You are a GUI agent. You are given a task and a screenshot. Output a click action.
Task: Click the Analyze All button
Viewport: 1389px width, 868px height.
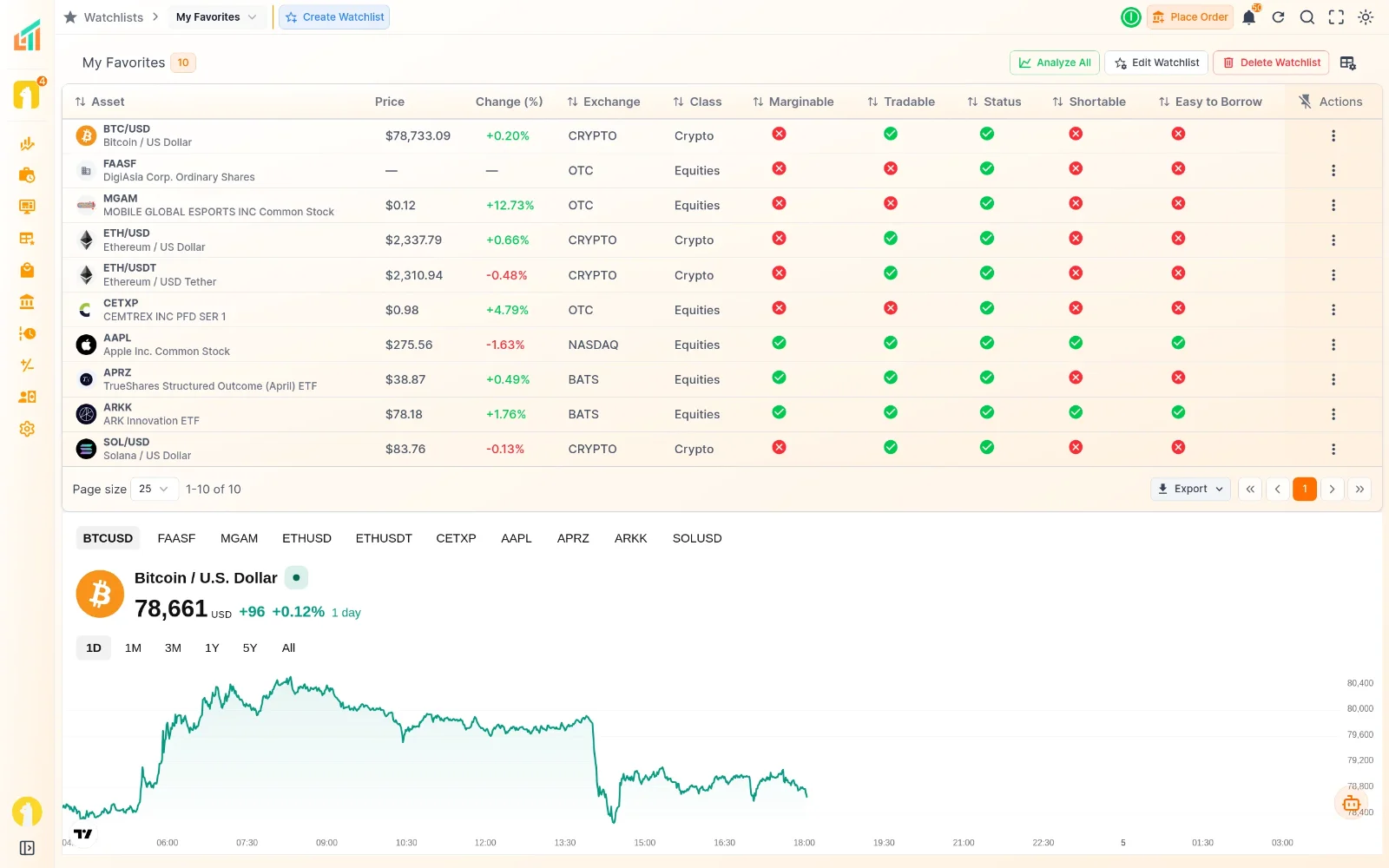(x=1055, y=62)
